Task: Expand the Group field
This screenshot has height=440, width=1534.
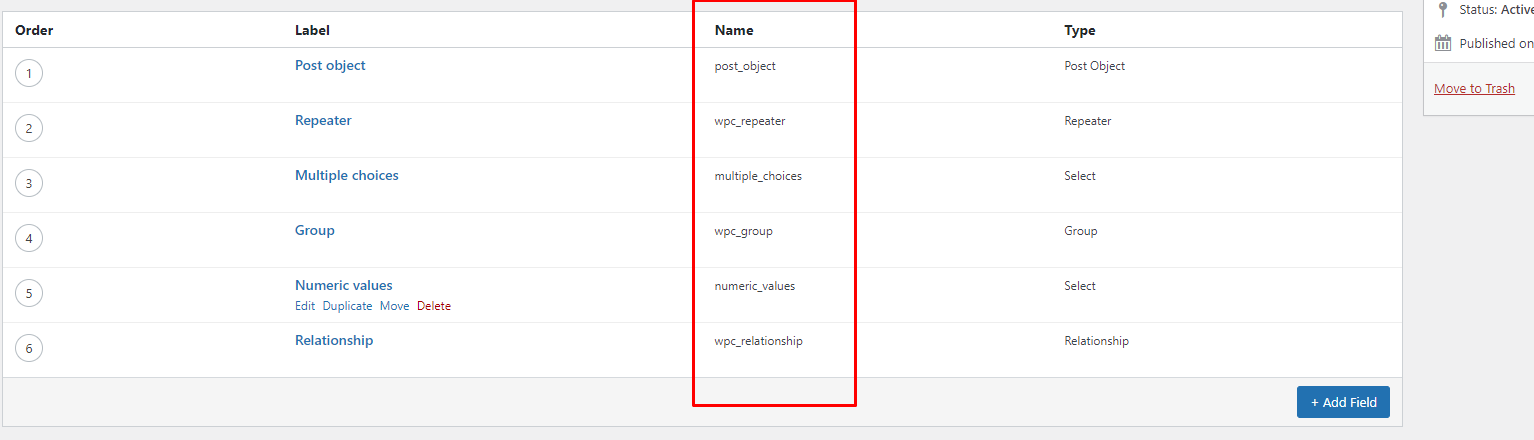Action: pos(314,230)
